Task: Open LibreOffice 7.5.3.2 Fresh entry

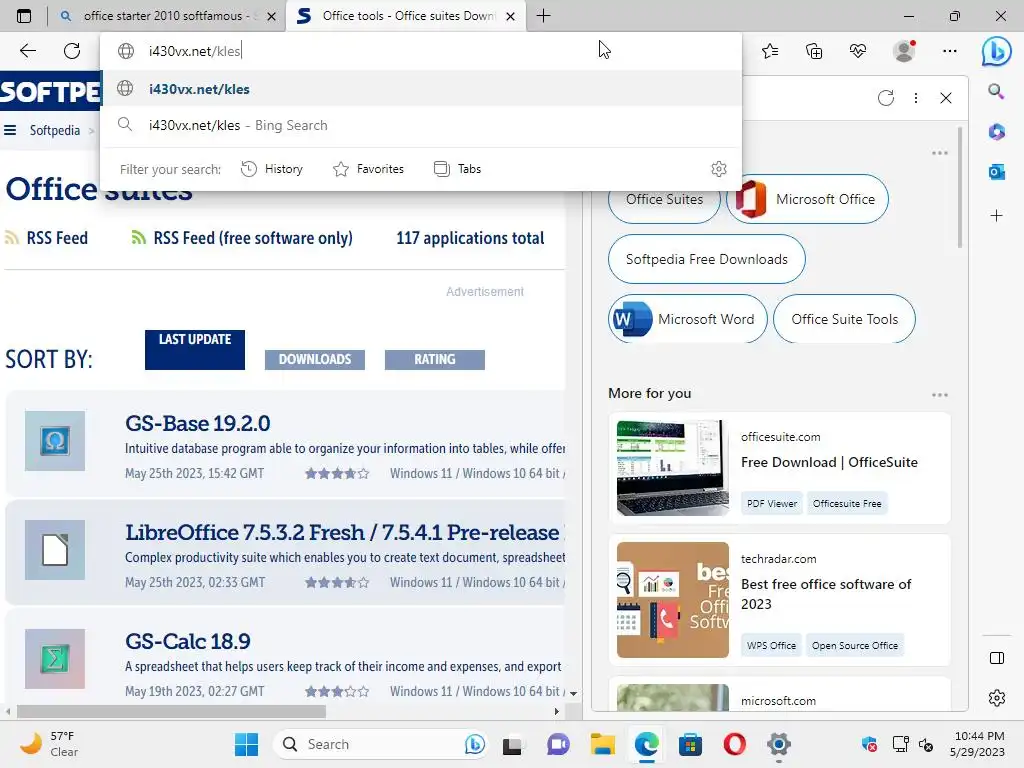Action: click(x=343, y=532)
